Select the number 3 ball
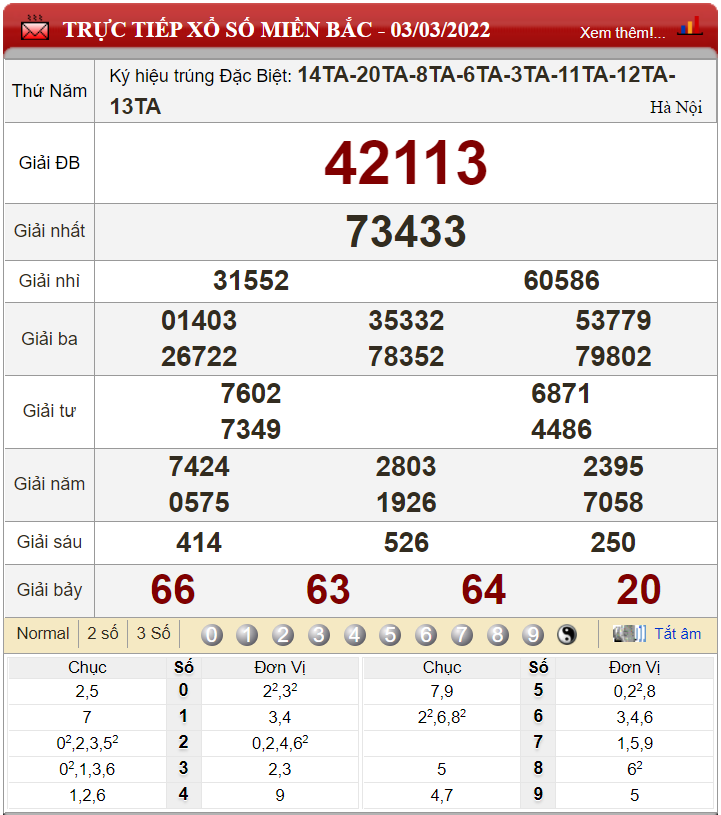 coord(319,634)
